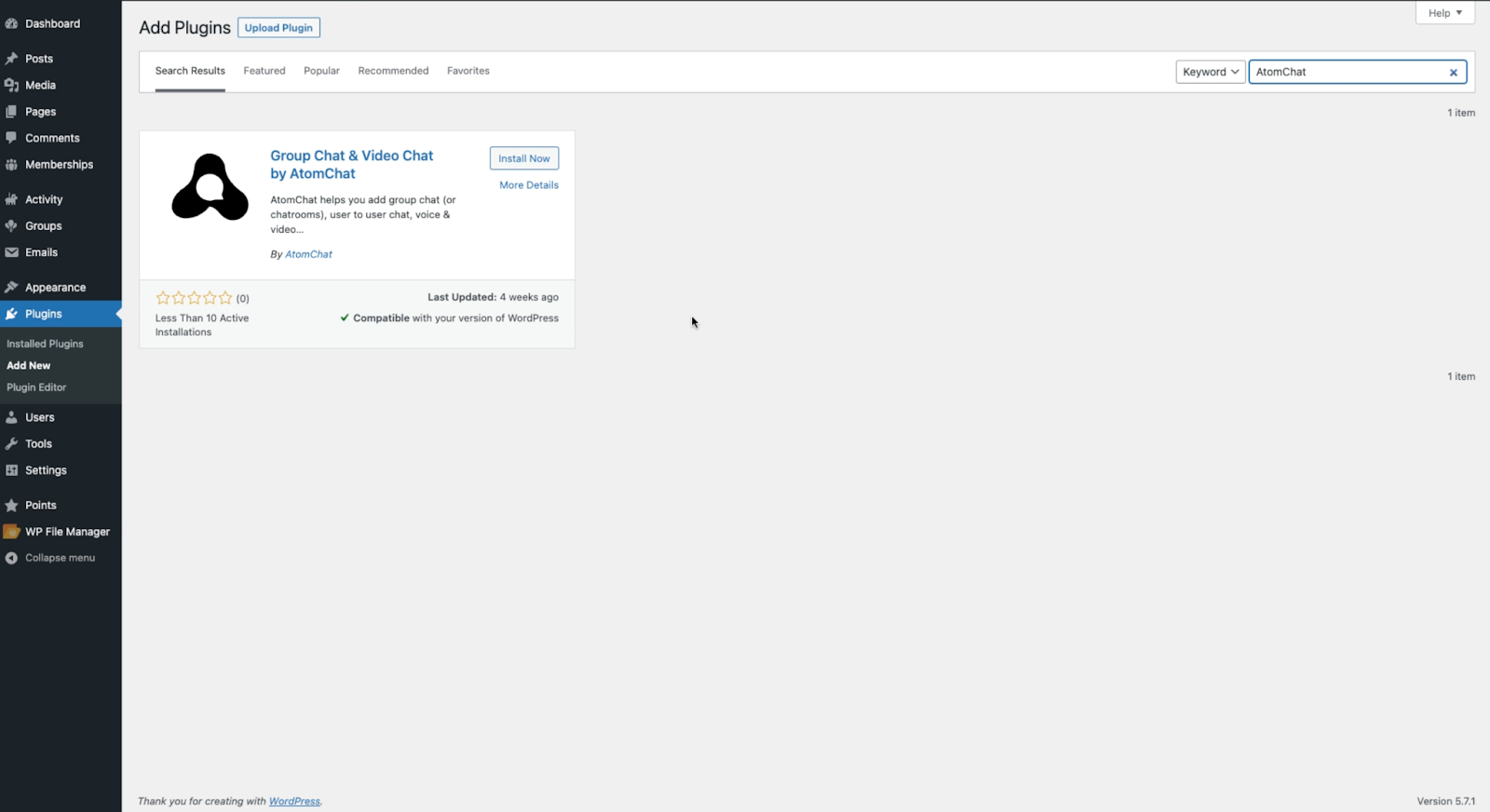
Task: Click the "Last Updated: 4 weeks ago" text
Action: point(493,297)
